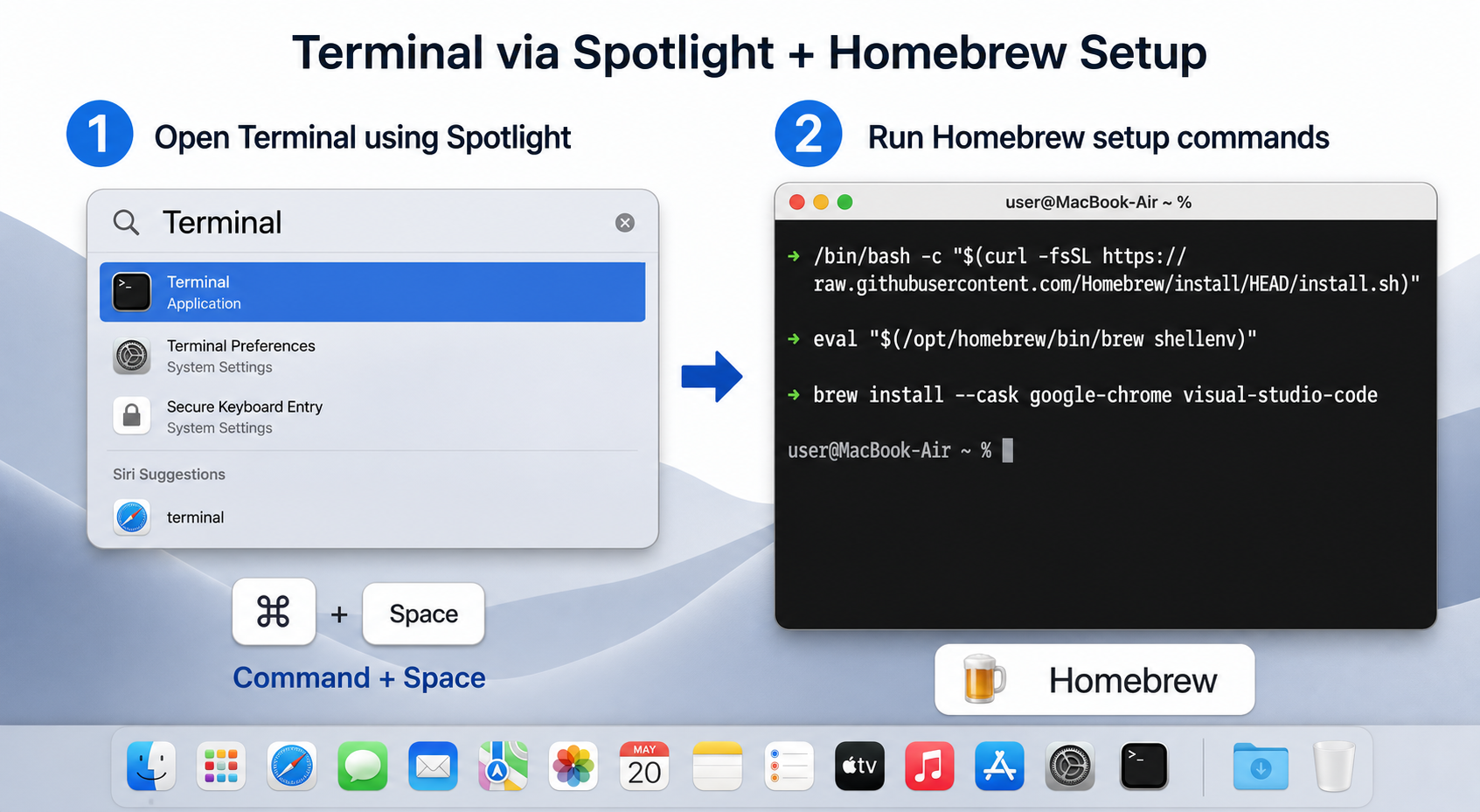Open Launchpad in the Dock

[x=221, y=767]
